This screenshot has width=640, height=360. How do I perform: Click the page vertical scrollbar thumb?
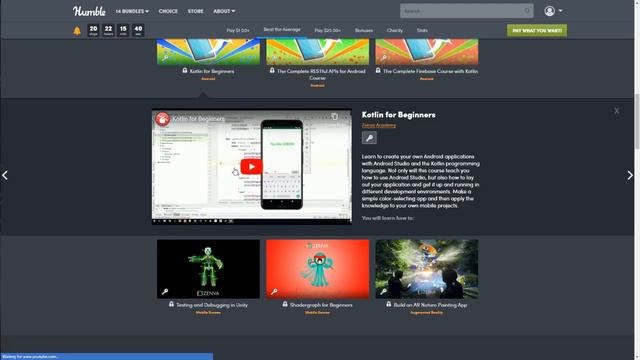(637, 121)
